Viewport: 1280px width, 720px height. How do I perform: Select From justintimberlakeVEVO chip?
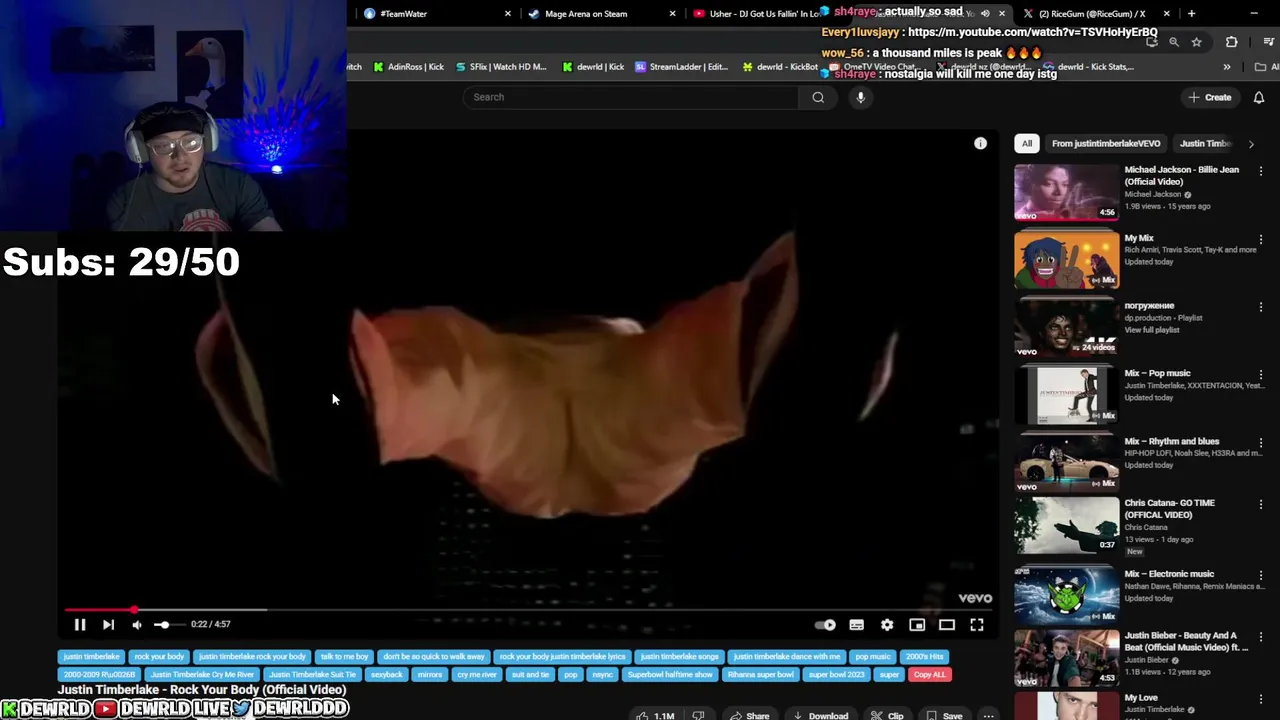[x=1106, y=144]
